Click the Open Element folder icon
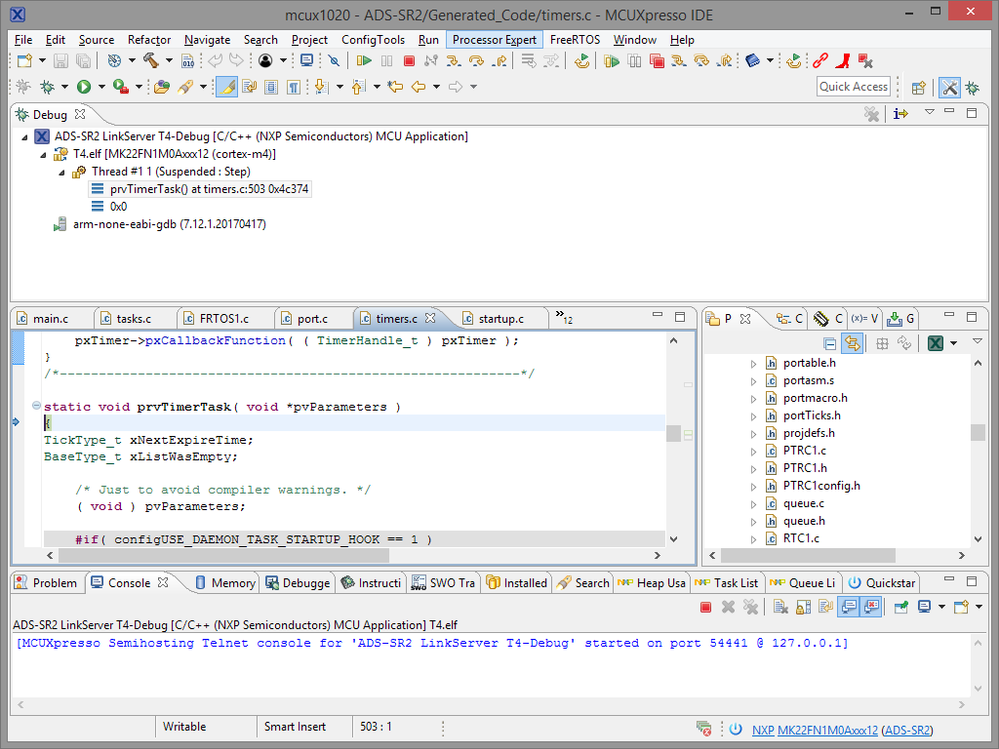The height and width of the screenshot is (749, 999). tap(162, 87)
